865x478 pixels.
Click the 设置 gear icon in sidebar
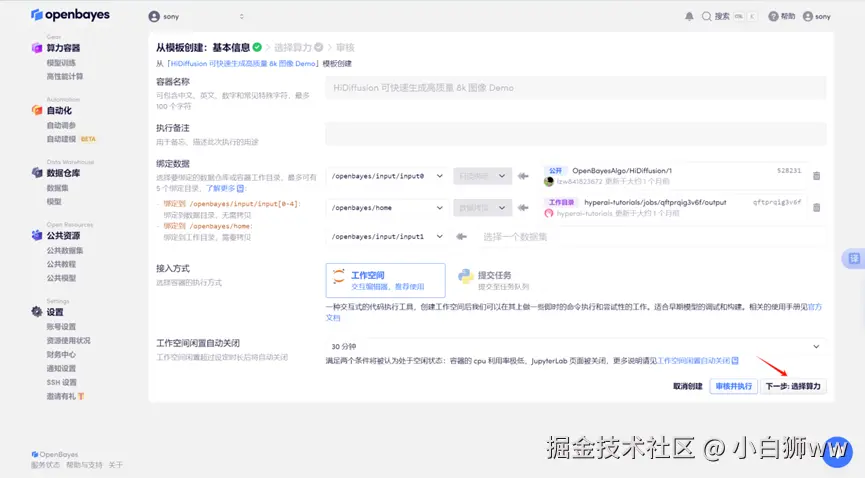coord(37,312)
